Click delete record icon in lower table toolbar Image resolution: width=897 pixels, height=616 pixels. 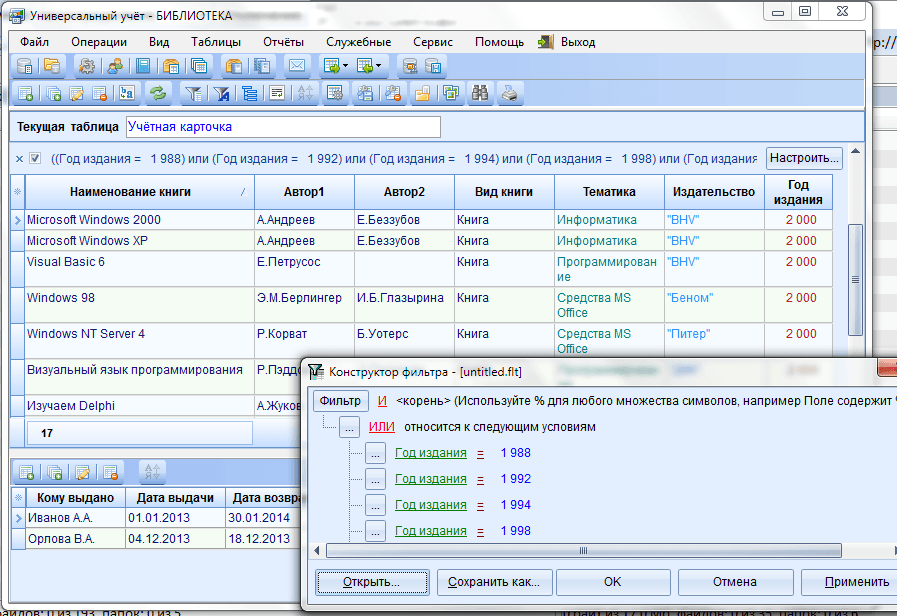pyautogui.click(x=111, y=472)
